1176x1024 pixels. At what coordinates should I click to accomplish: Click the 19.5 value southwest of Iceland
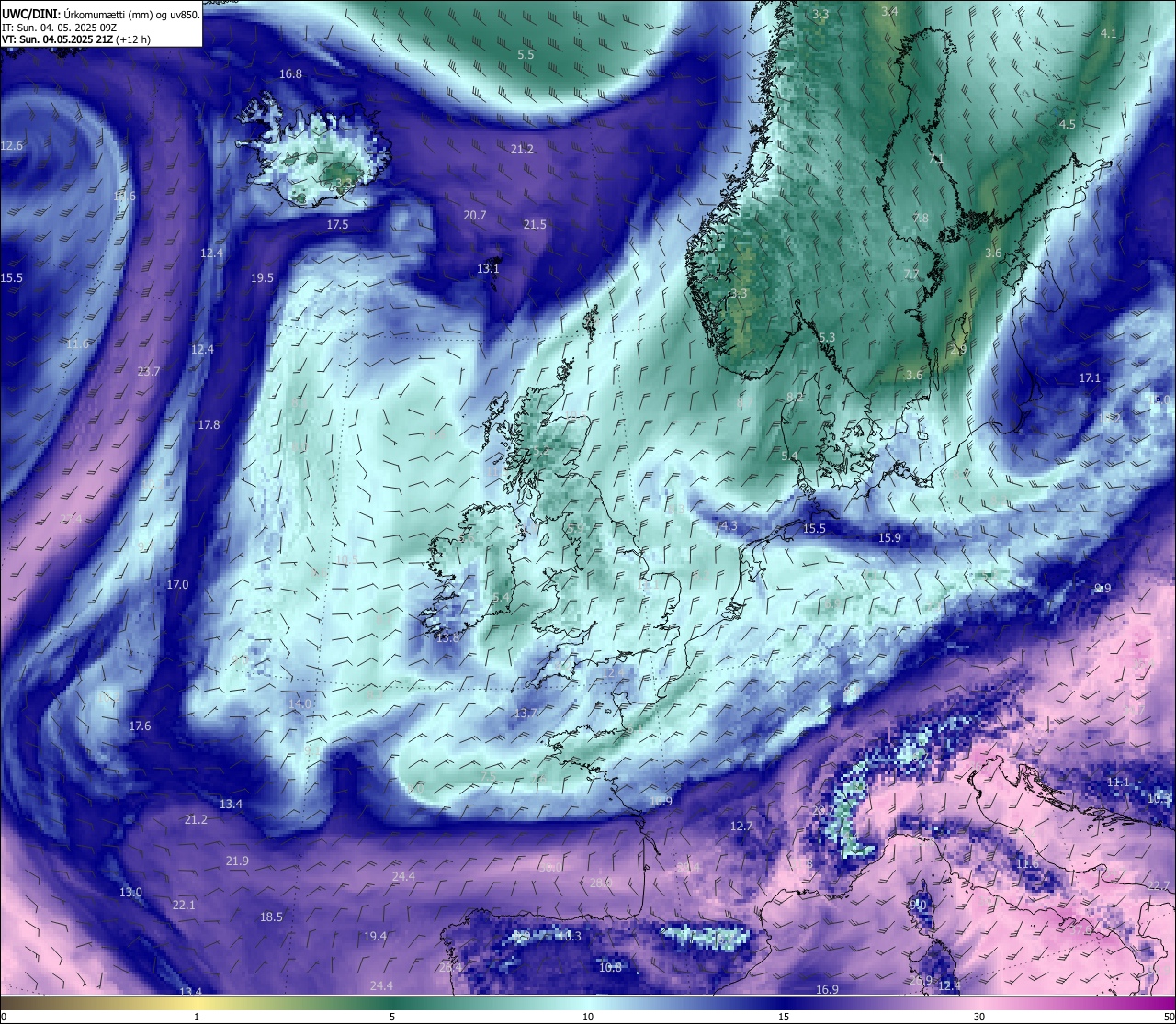tap(262, 277)
